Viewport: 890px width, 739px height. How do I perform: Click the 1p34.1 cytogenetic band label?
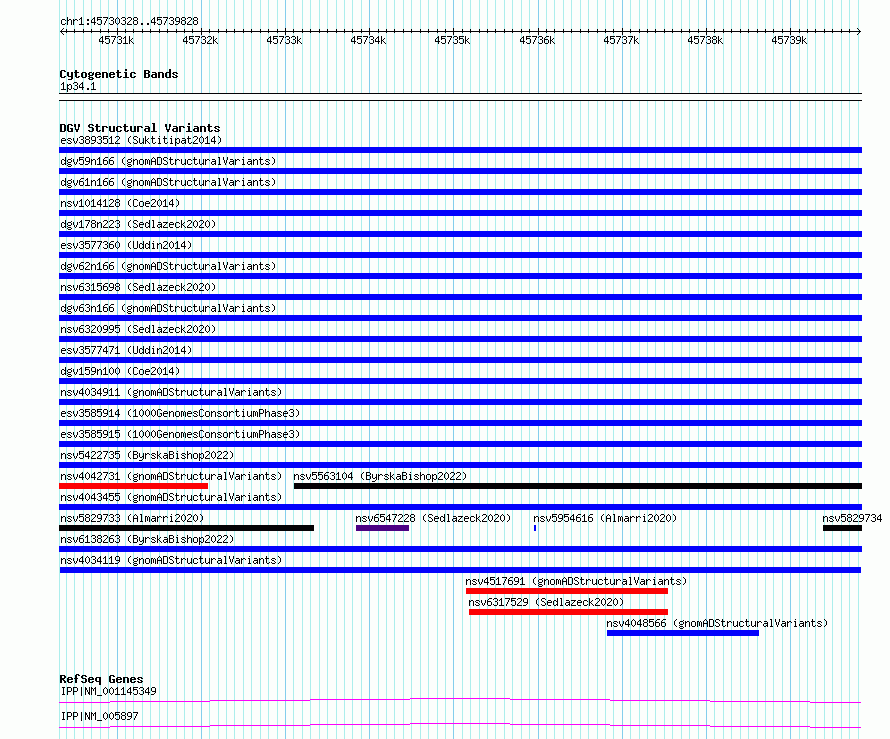click(78, 86)
